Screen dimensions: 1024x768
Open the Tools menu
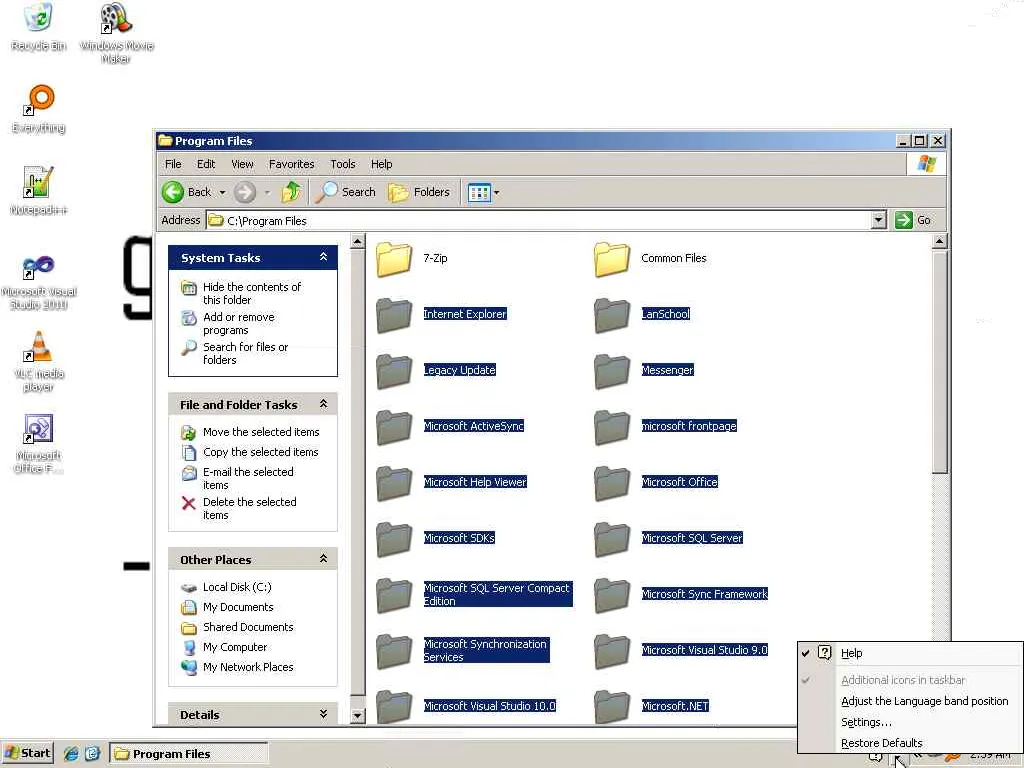343,164
